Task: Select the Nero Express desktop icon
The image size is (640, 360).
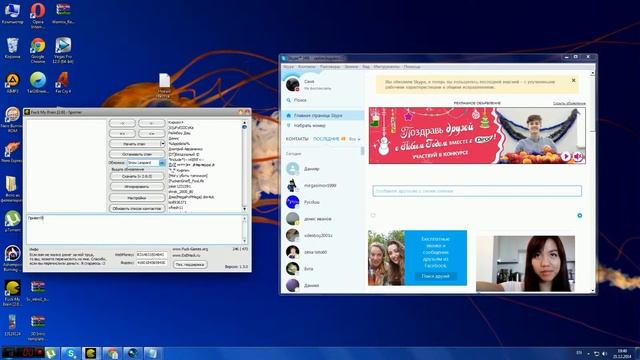Action: [12, 152]
